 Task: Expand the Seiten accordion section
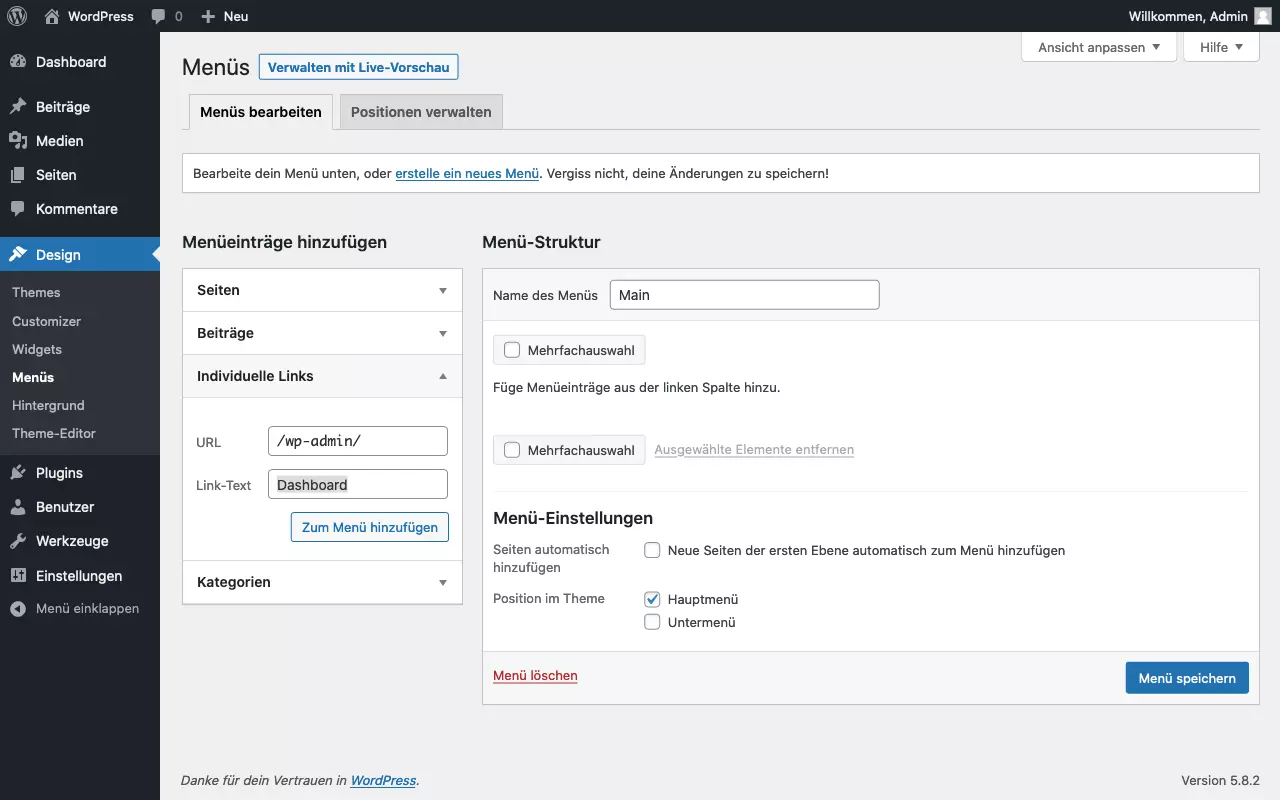tap(322, 290)
